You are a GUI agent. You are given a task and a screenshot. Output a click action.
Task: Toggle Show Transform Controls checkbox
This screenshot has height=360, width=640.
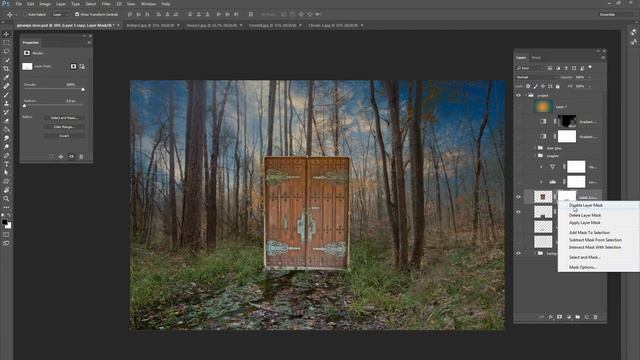click(77, 14)
